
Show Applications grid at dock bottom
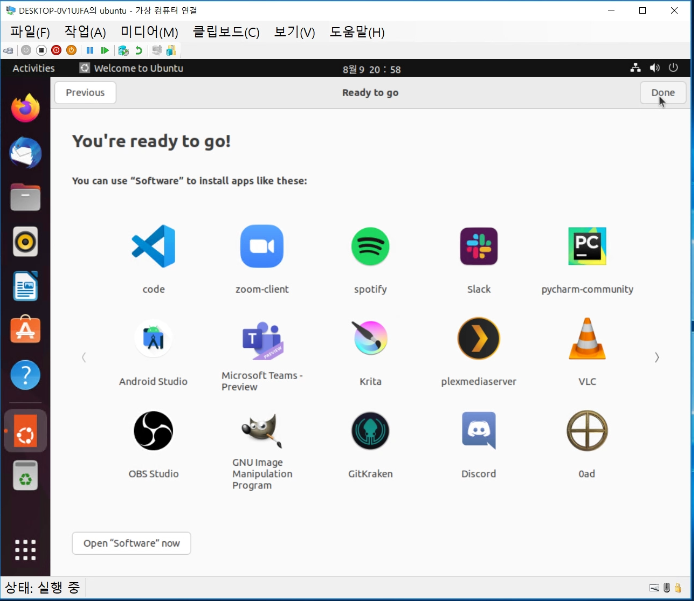click(x=25, y=550)
